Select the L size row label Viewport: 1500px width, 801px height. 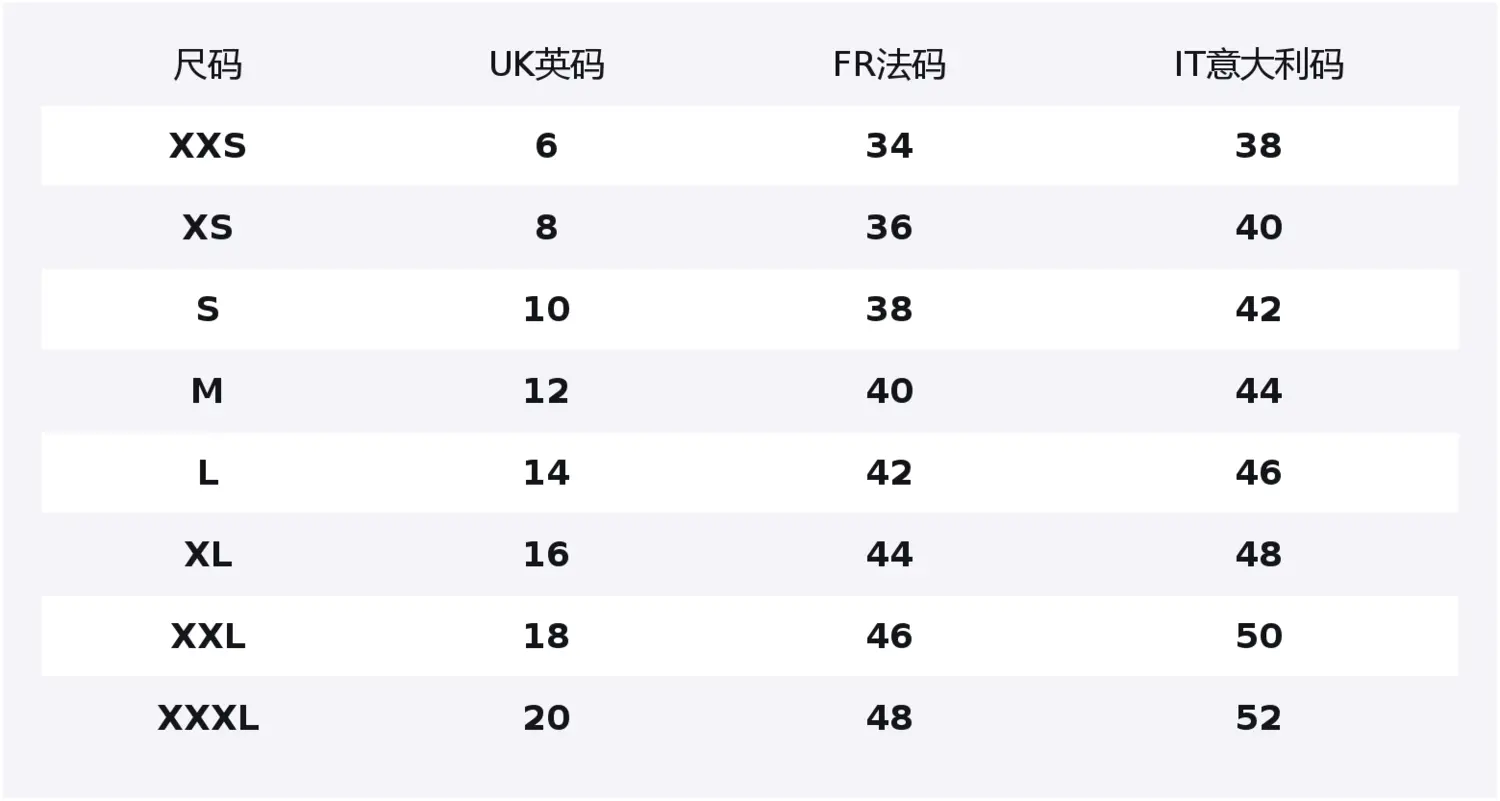click(x=208, y=473)
